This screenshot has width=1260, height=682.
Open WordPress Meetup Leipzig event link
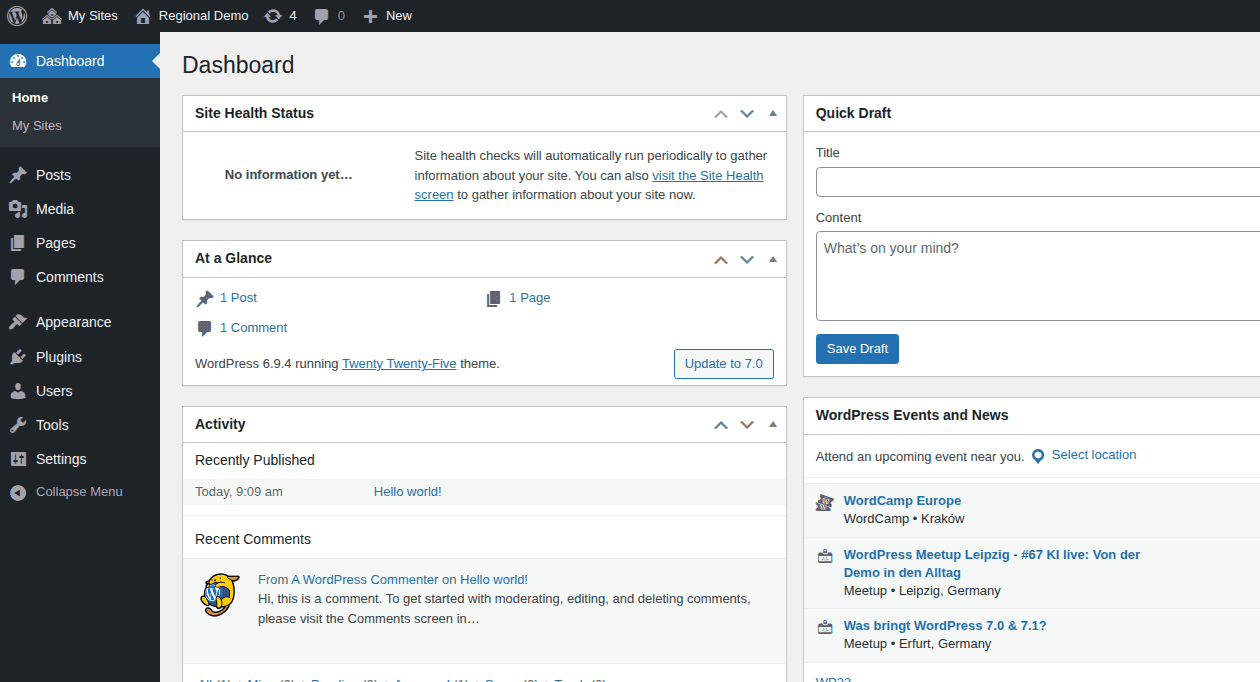point(992,564)
